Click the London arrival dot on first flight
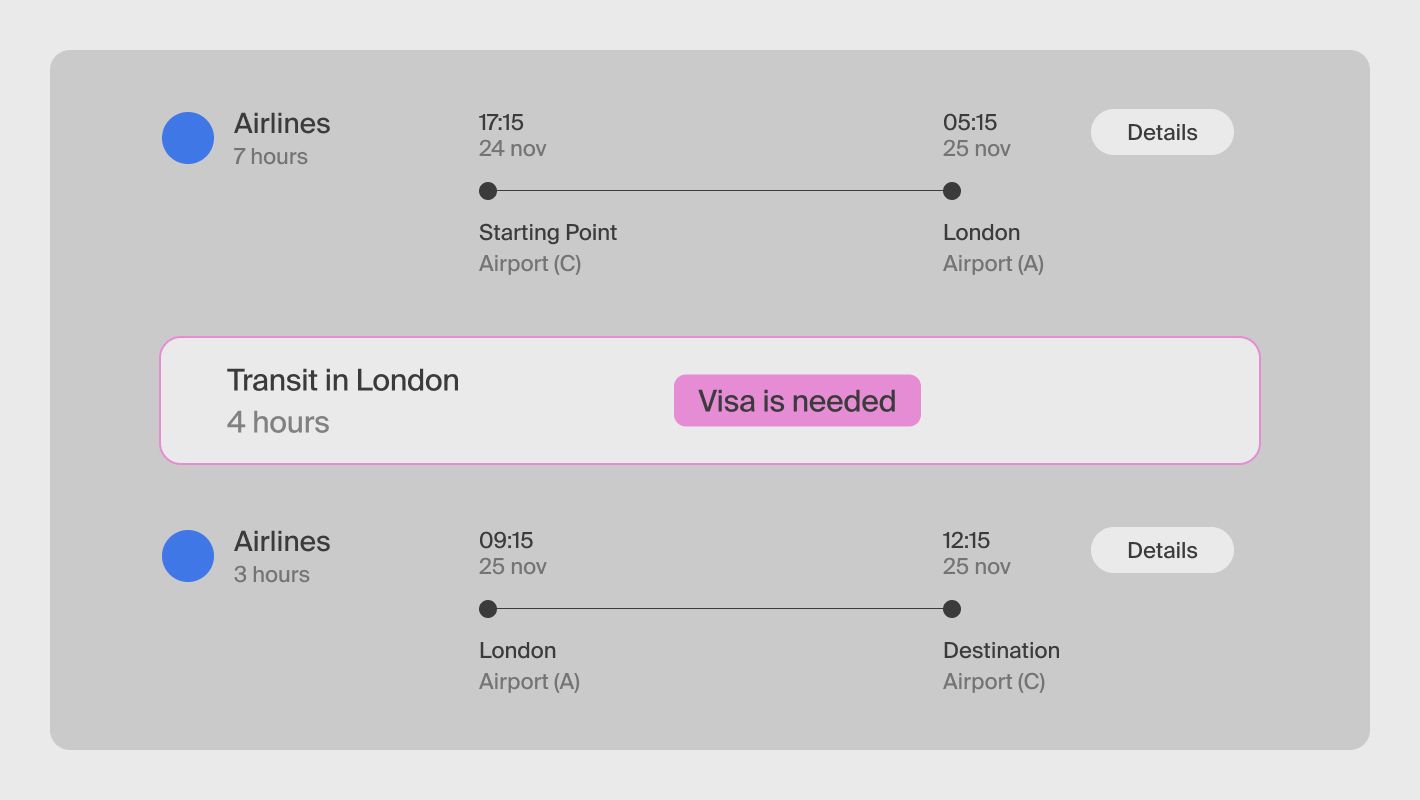The image size is (1420, 800). [952, 191]
